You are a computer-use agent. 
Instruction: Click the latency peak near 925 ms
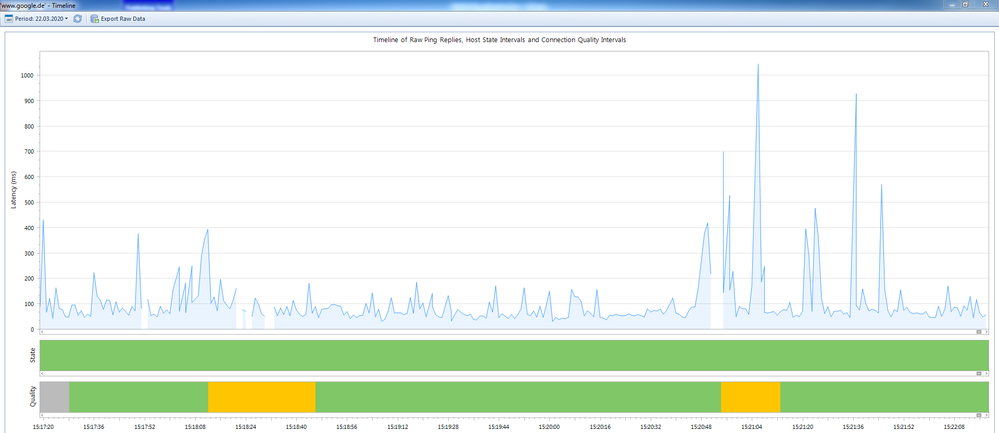[x=856, y=94]
